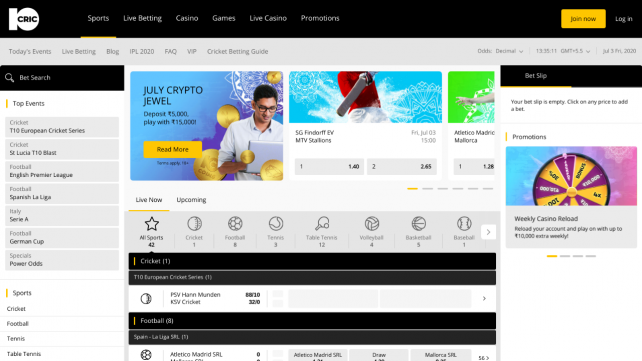Screen dimensions: 642x361
Task: Open the IPL 2020 link
Action: (x=142, y=52)
